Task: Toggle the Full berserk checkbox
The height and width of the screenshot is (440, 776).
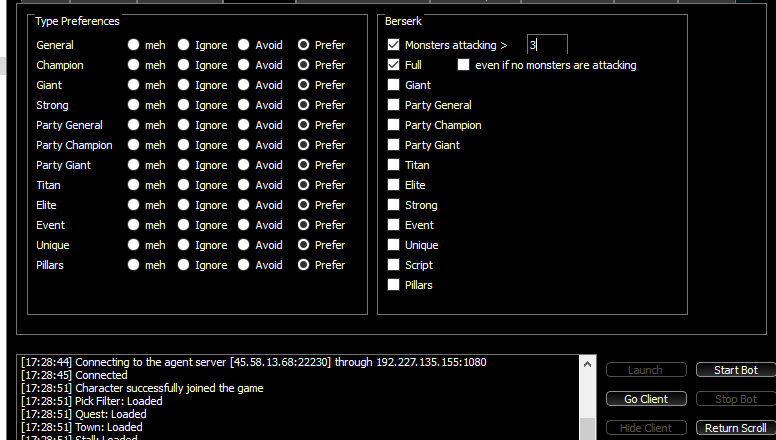Action: click(x=394, y=65)
